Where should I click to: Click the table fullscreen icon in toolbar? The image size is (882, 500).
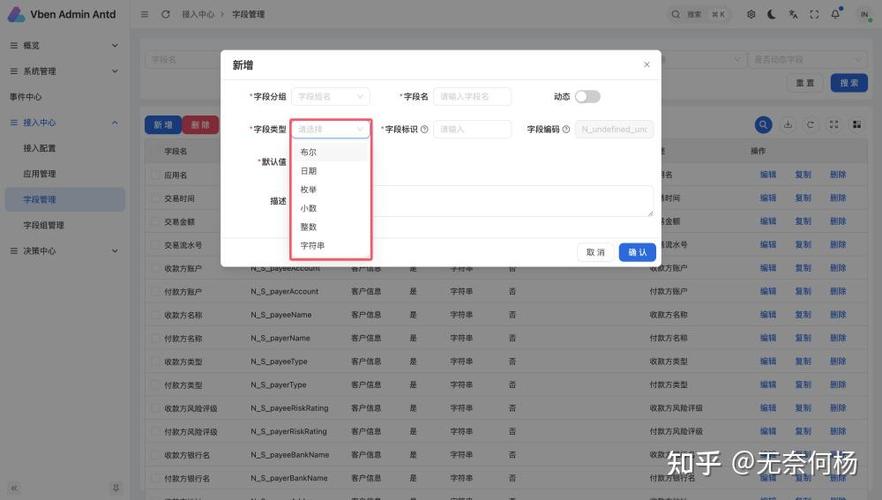(834, 125)
